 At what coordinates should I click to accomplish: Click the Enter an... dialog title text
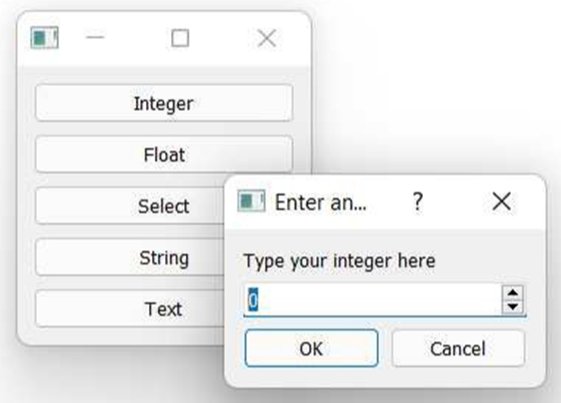coord(321,202)
